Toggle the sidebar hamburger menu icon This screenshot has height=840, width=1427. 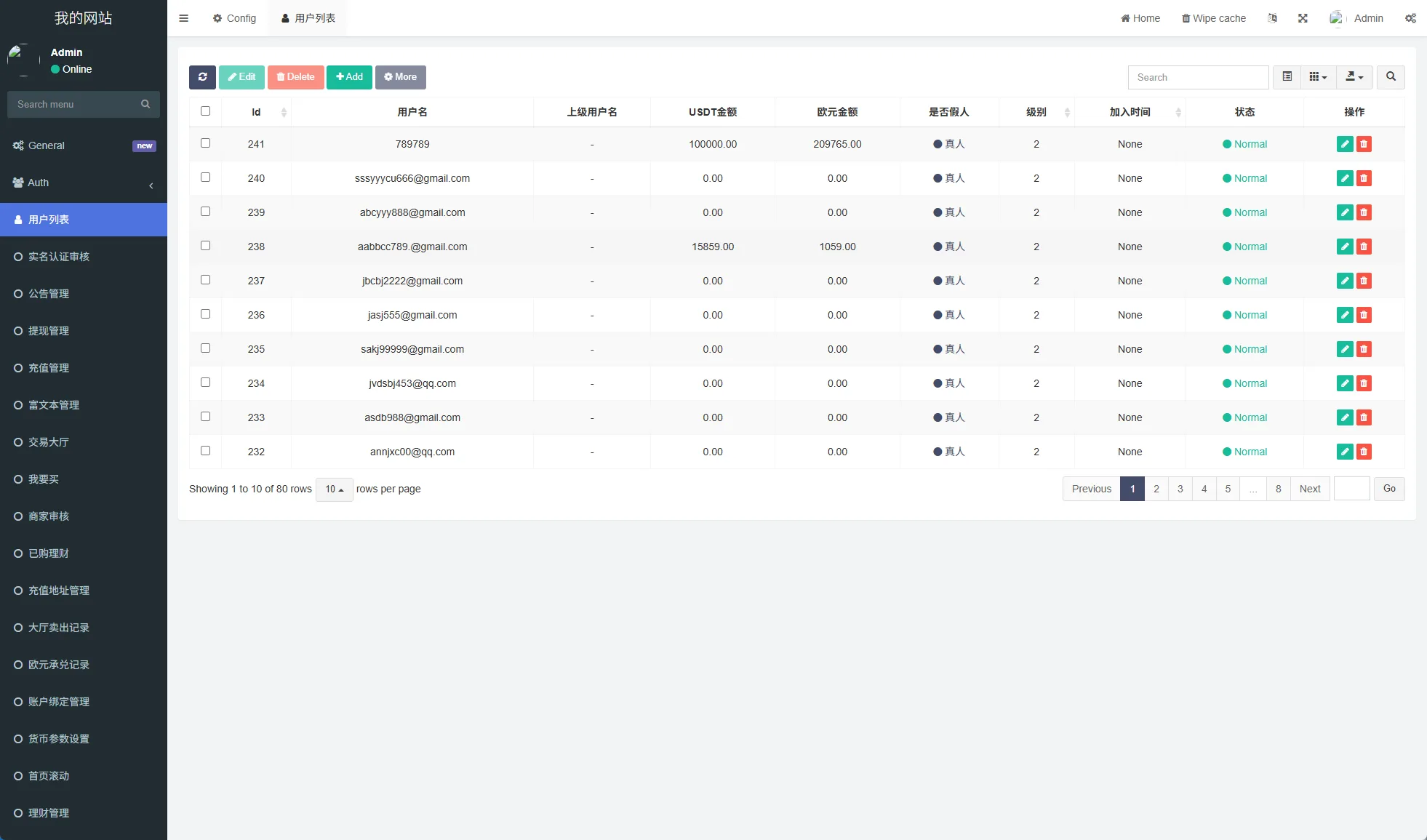pyautogui.click(x=184, y=18)
